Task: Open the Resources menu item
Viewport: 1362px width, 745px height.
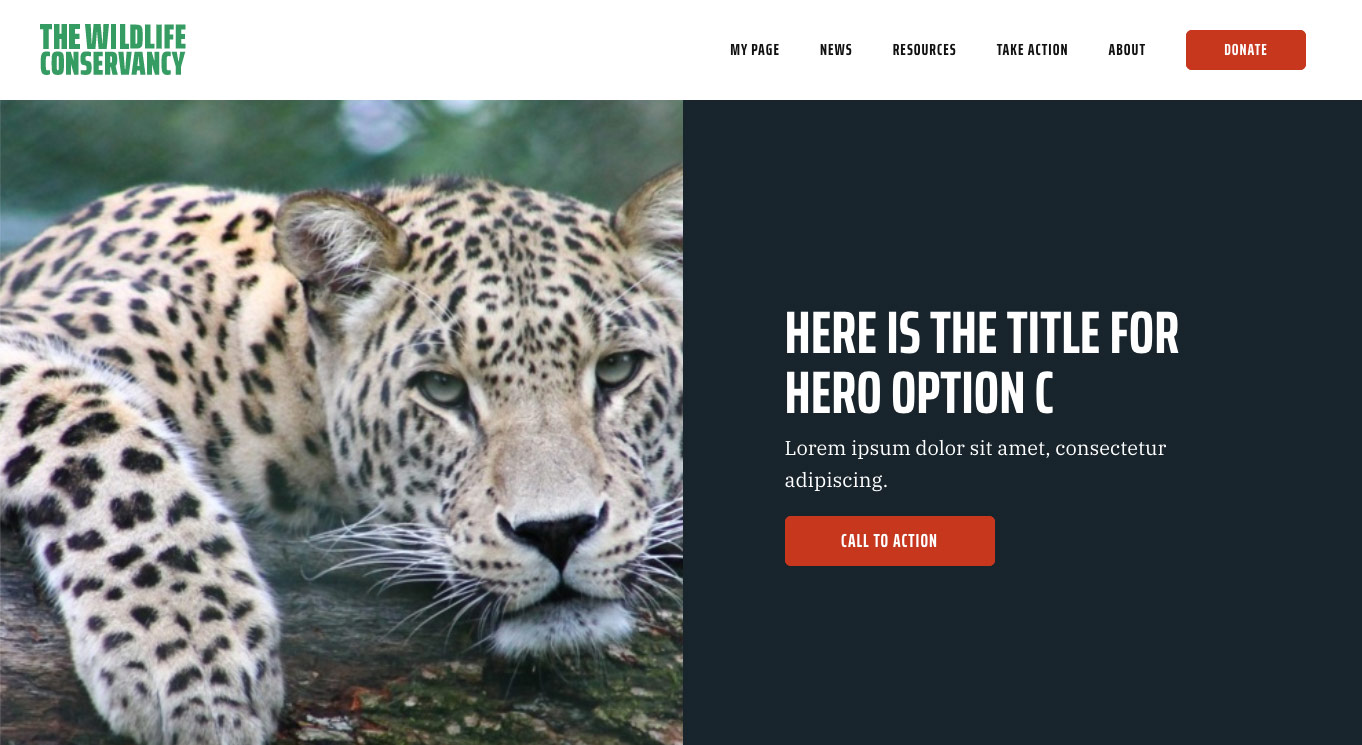Action: [924, 50]
